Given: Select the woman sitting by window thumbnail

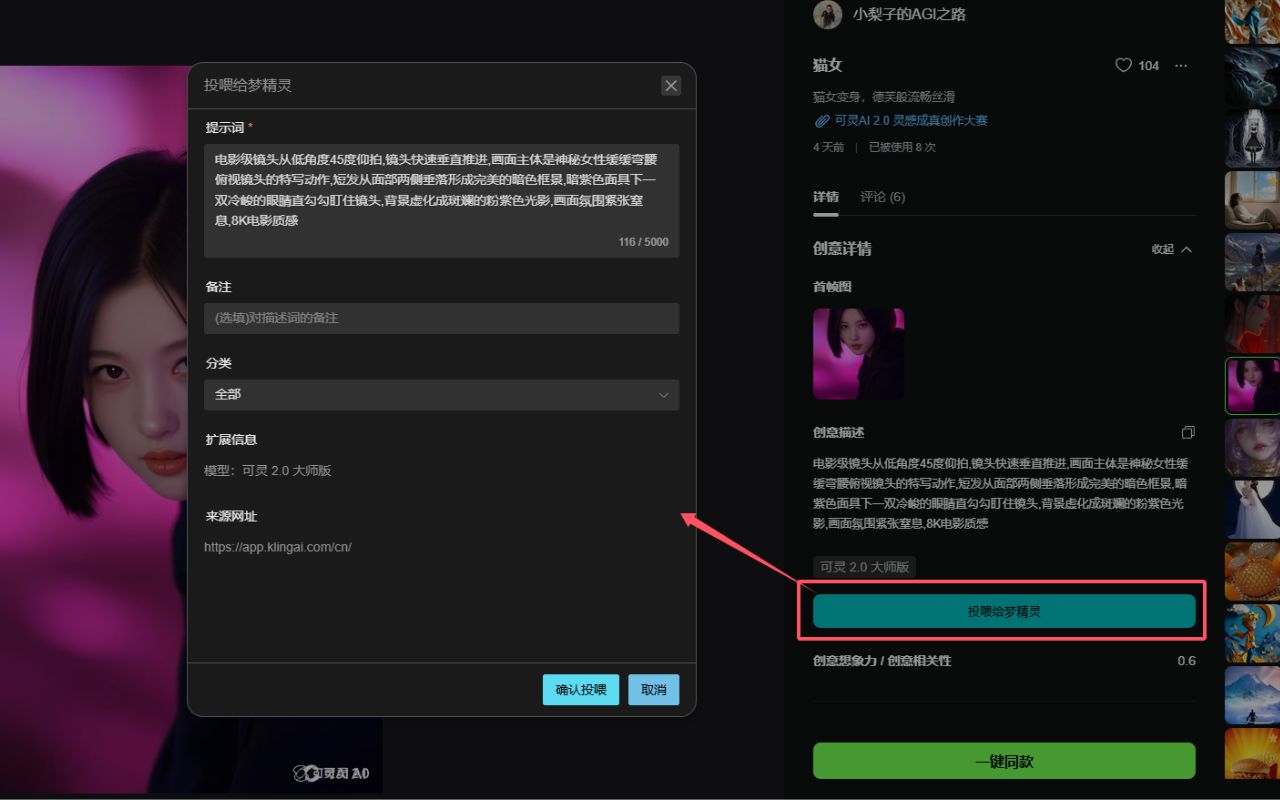Looking at the screenshot, I should (1252, 201).
